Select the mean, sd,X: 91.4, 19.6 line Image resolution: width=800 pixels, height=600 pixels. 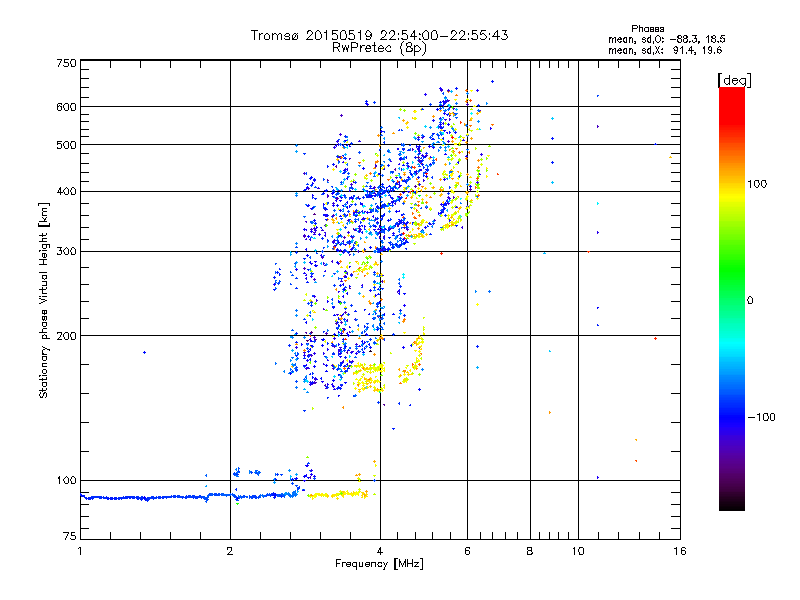click(665, 50)
